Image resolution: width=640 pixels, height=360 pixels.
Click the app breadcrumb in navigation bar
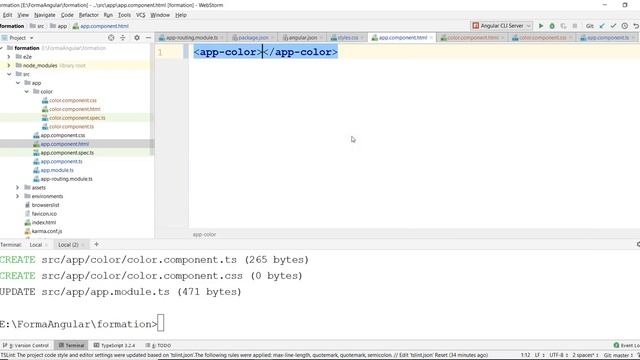click(x=58, y=26)
